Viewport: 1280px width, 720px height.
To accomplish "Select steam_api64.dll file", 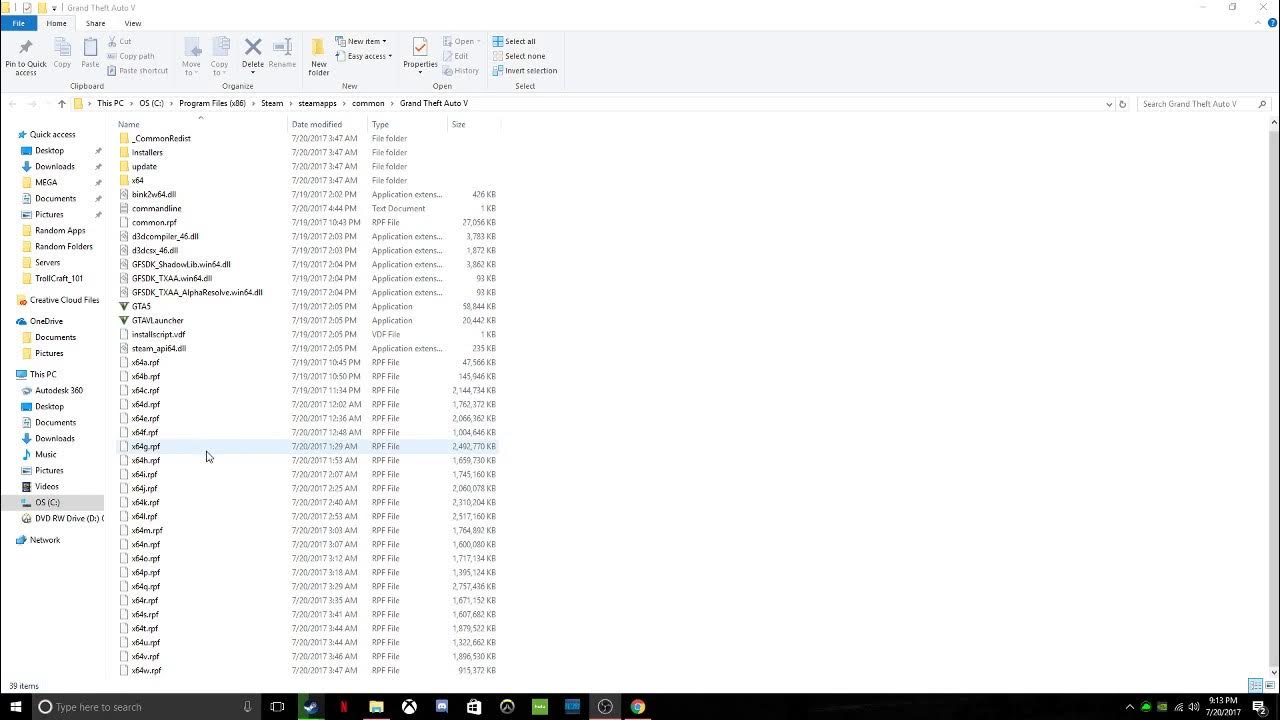I will 159,348.
